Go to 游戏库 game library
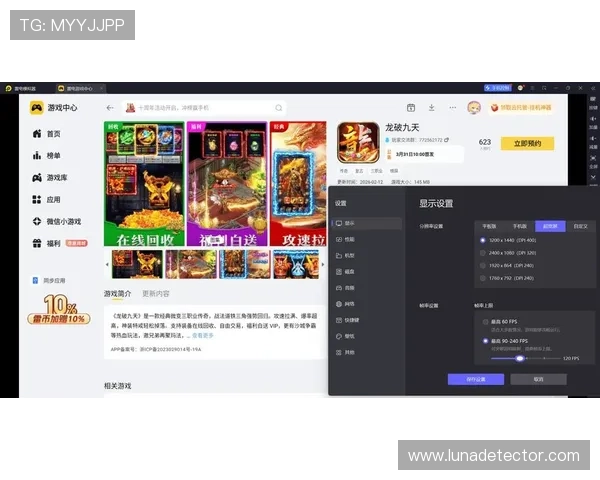Screen dimensions: 600x480 pyautogui.click(x=50, y=178)
